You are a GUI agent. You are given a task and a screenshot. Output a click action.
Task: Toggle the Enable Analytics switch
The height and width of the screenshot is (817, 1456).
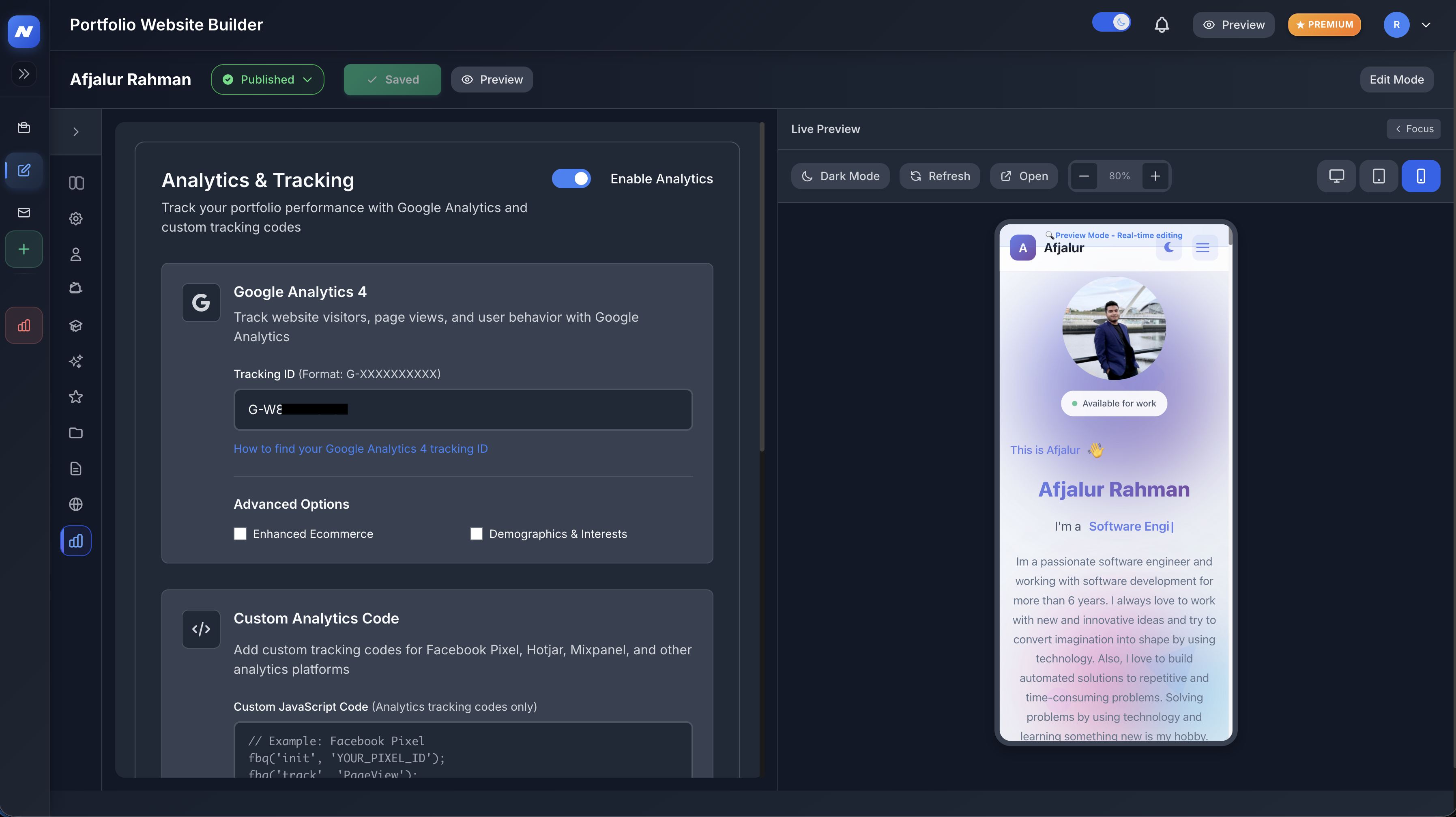coord(571,178)
